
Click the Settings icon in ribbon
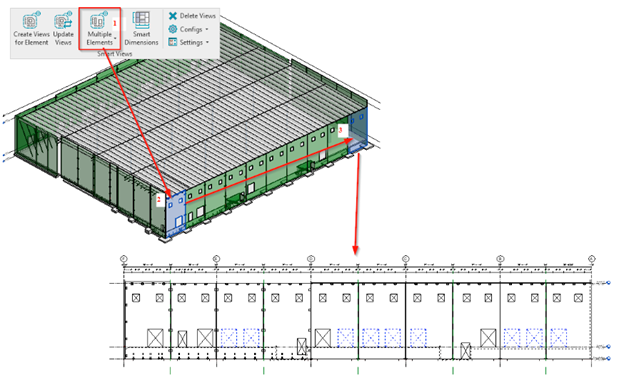(173, 42)
